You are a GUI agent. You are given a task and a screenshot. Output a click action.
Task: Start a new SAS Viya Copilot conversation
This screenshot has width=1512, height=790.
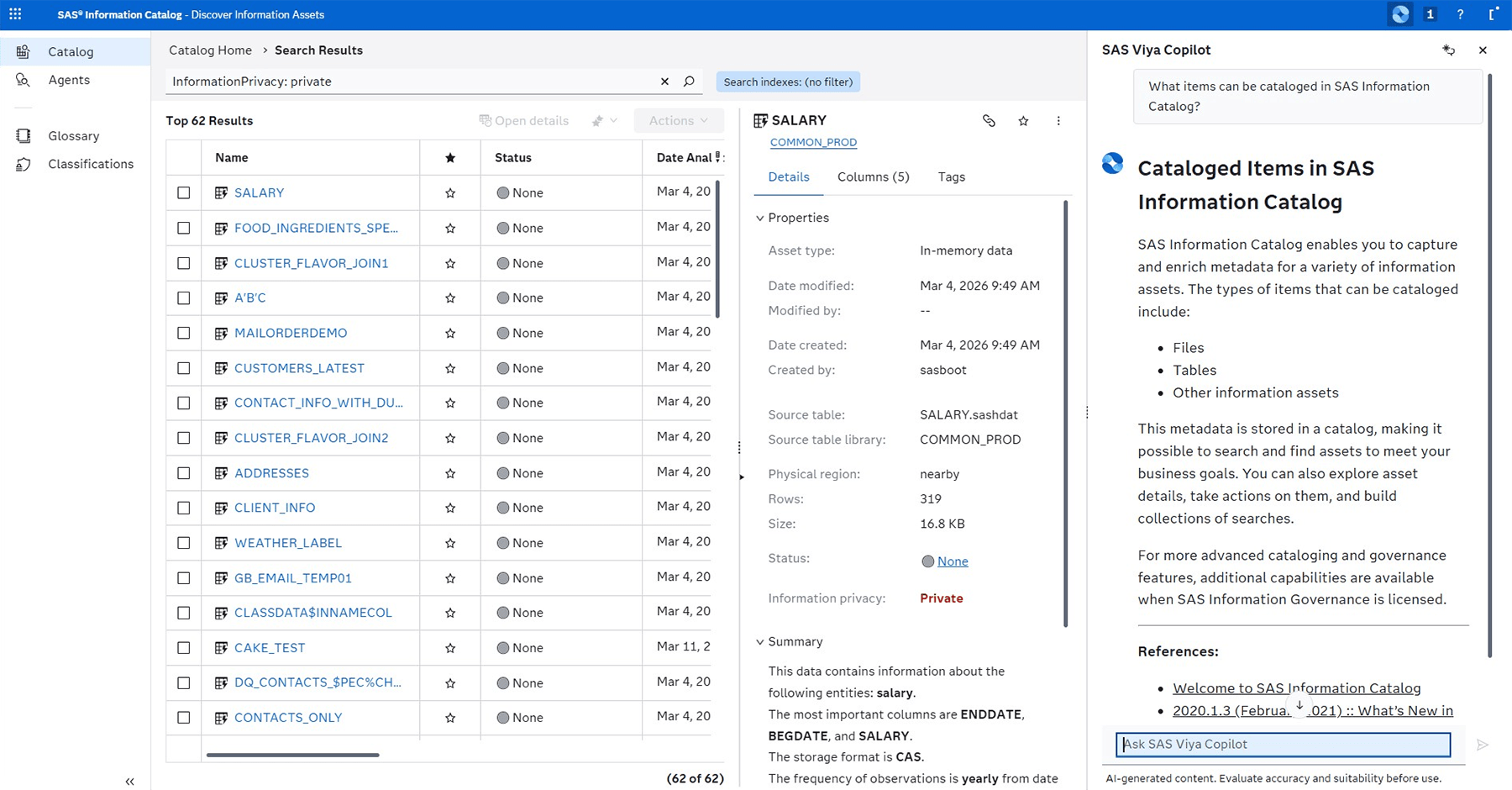tap(1448, 50)
